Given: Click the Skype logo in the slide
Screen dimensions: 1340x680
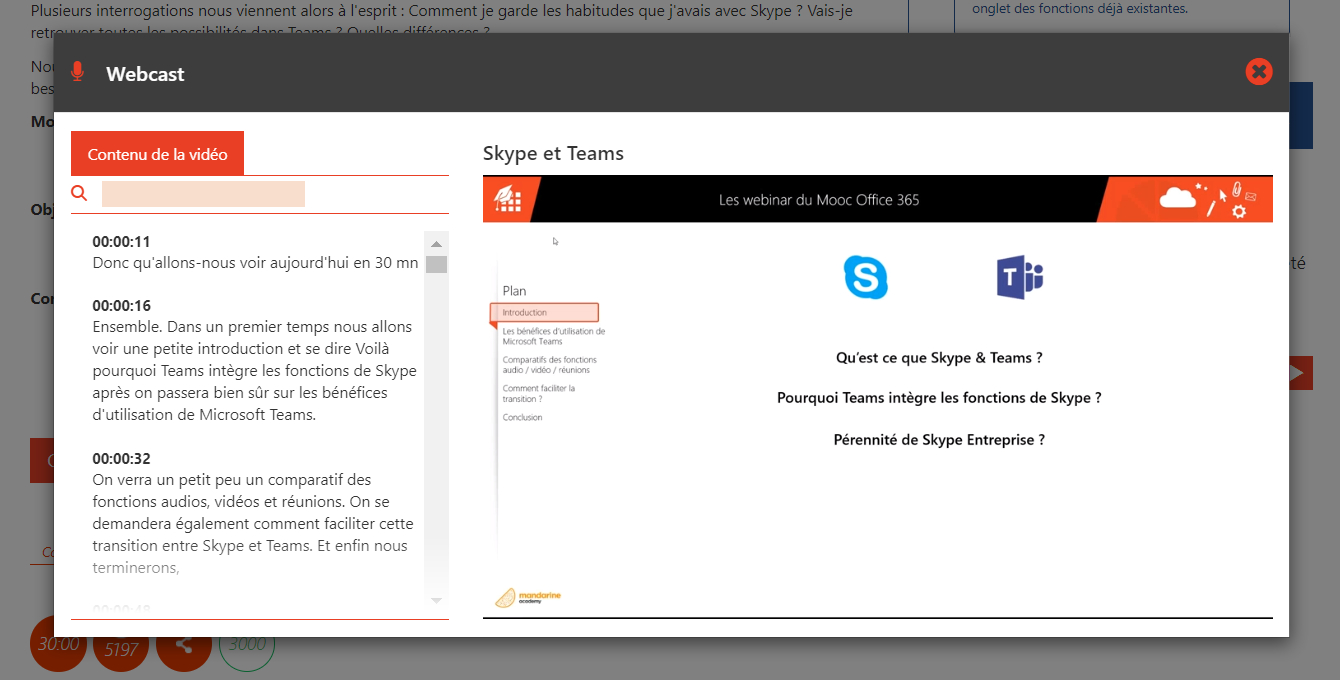Looking at the screenshot, I should coord(865,277).
